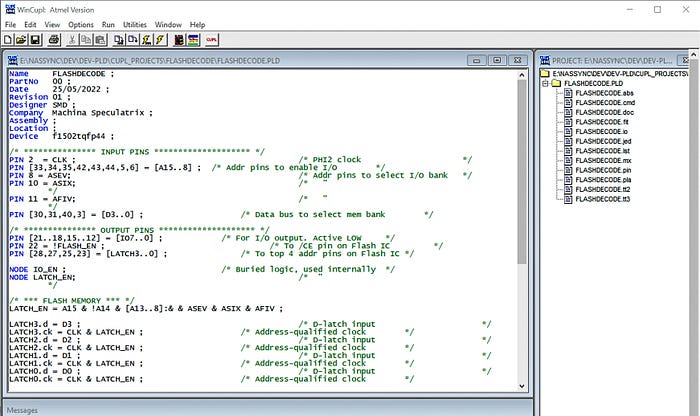Click the dark chip device icon

(x=179, y=40)
